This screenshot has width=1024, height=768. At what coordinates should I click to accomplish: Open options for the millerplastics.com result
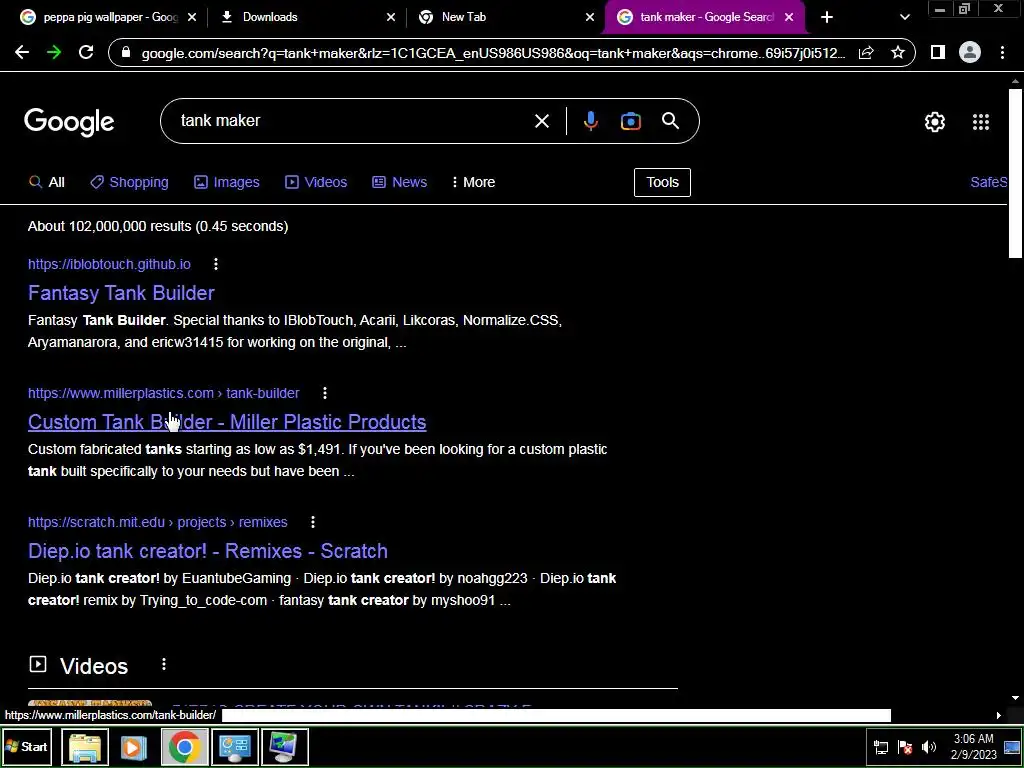325,393
